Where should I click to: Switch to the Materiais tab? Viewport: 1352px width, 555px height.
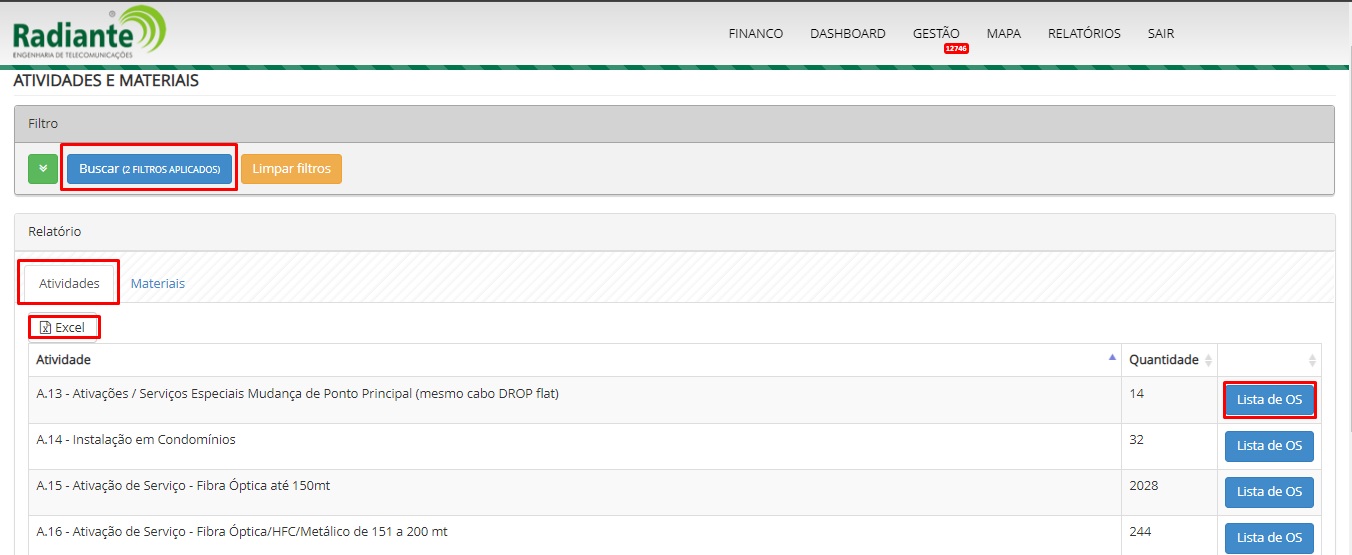click(x=158, y=283)
